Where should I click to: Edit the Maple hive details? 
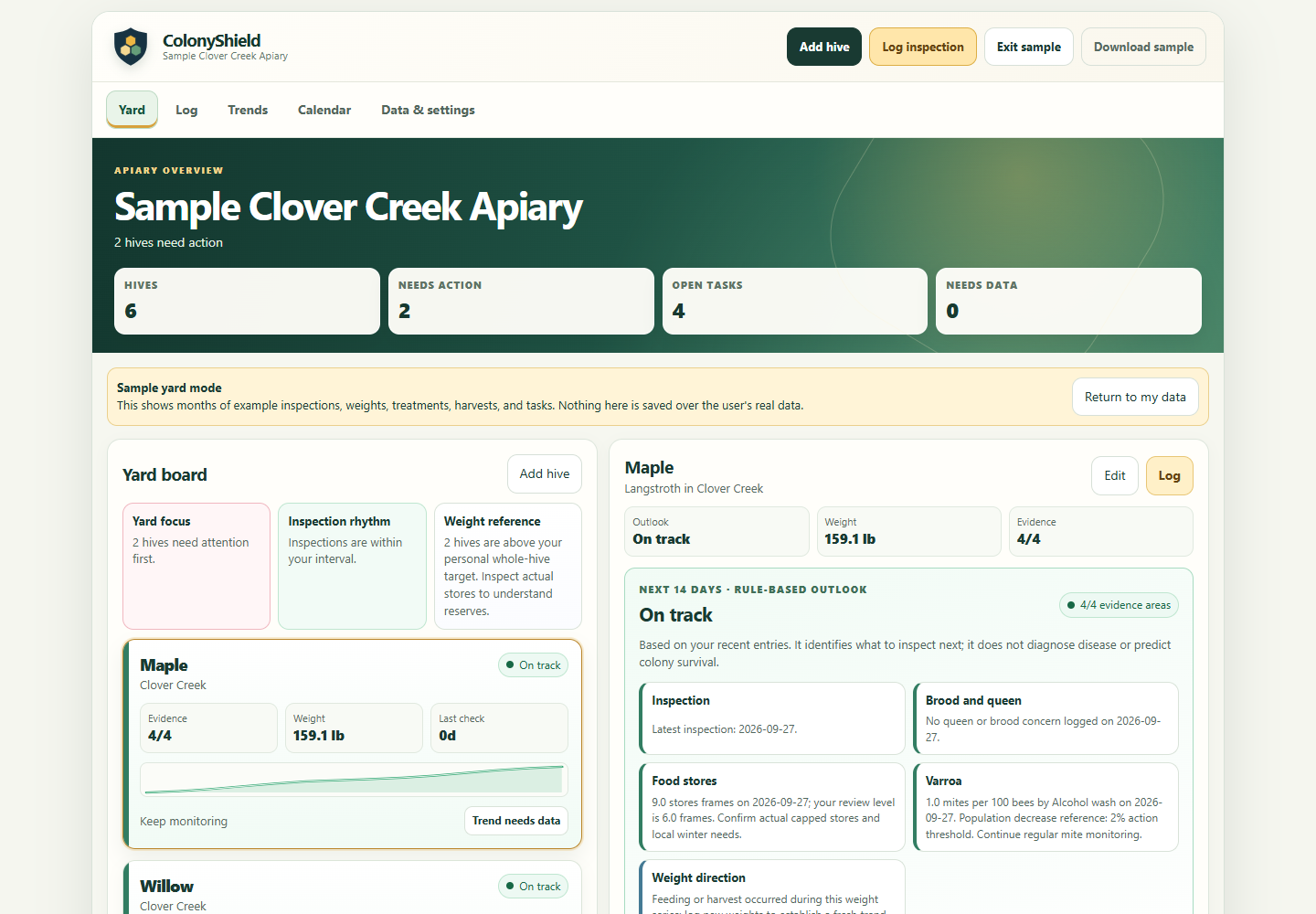(x=1115, y=475)
